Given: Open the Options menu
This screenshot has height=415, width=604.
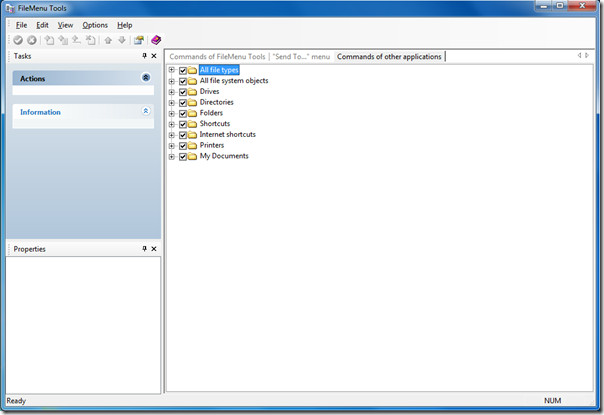Looking at the screenshot, I should (x=95, y=25).
